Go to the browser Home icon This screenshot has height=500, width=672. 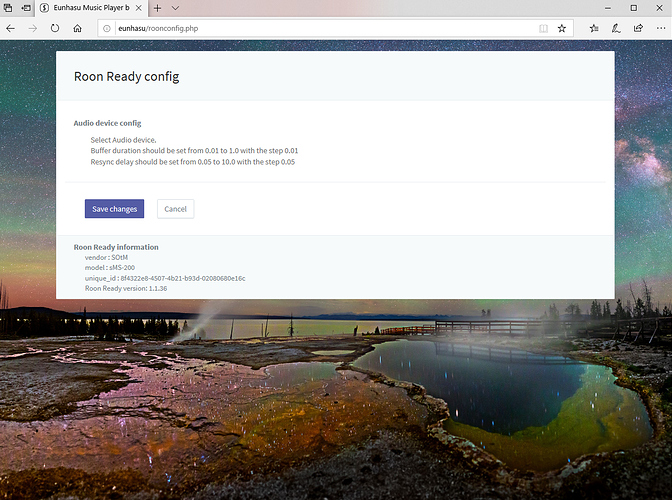tap(77, 28)
